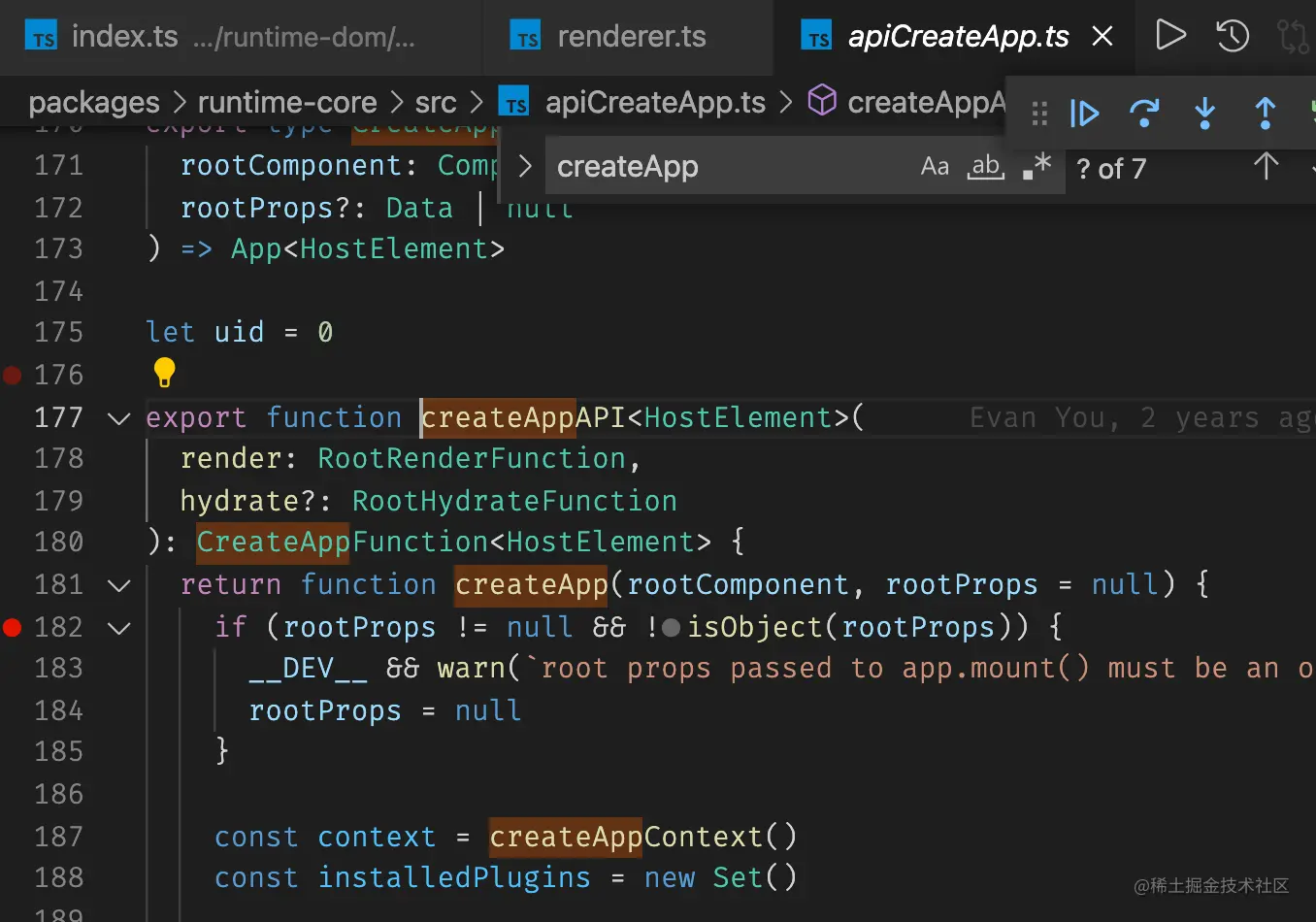Click the uid variable on line 175
1316x922 pixels.
(239, 332)
